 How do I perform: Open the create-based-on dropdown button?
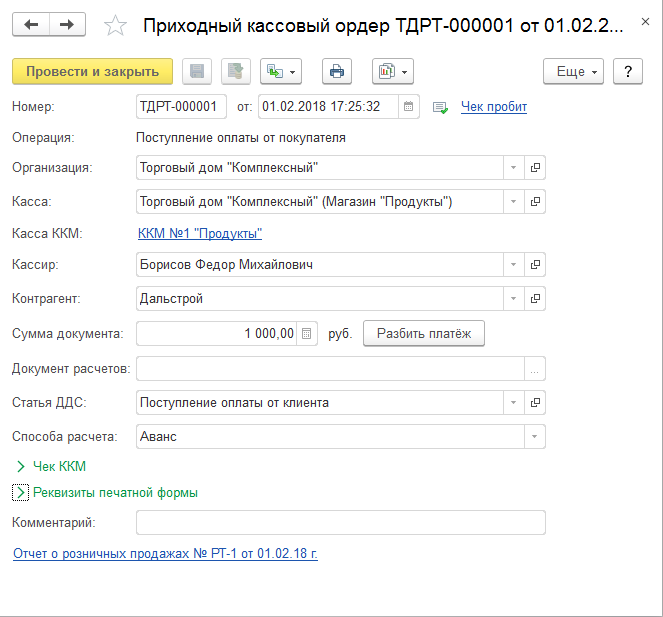280,72
